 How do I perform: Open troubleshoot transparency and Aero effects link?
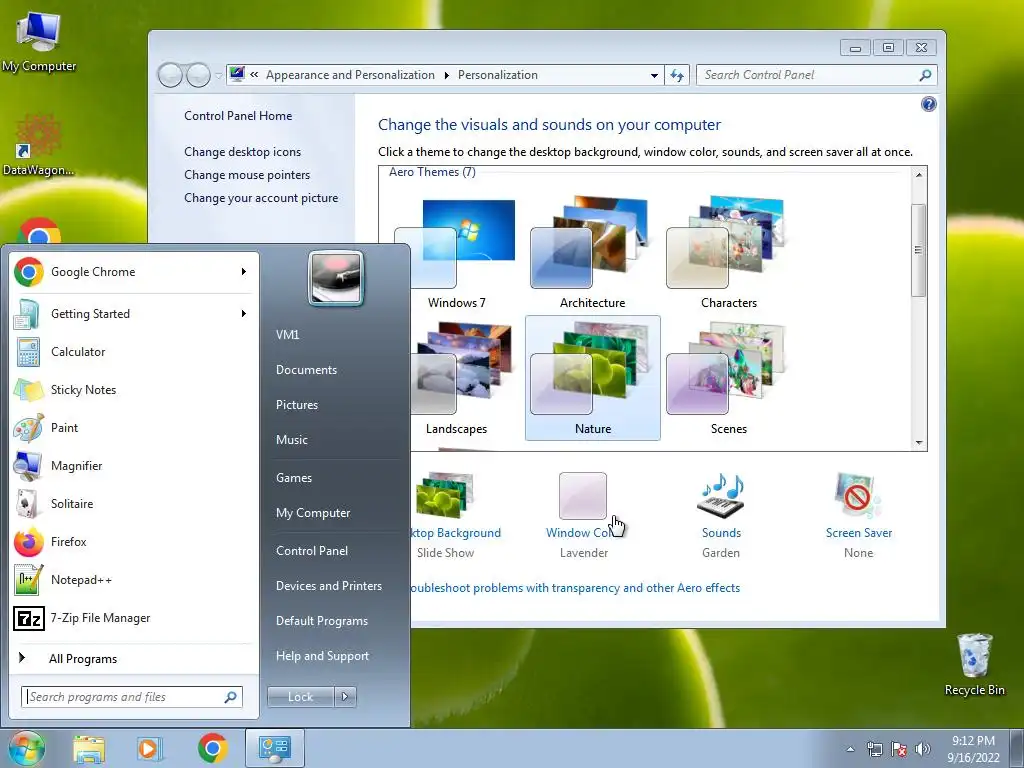[575, 588]
